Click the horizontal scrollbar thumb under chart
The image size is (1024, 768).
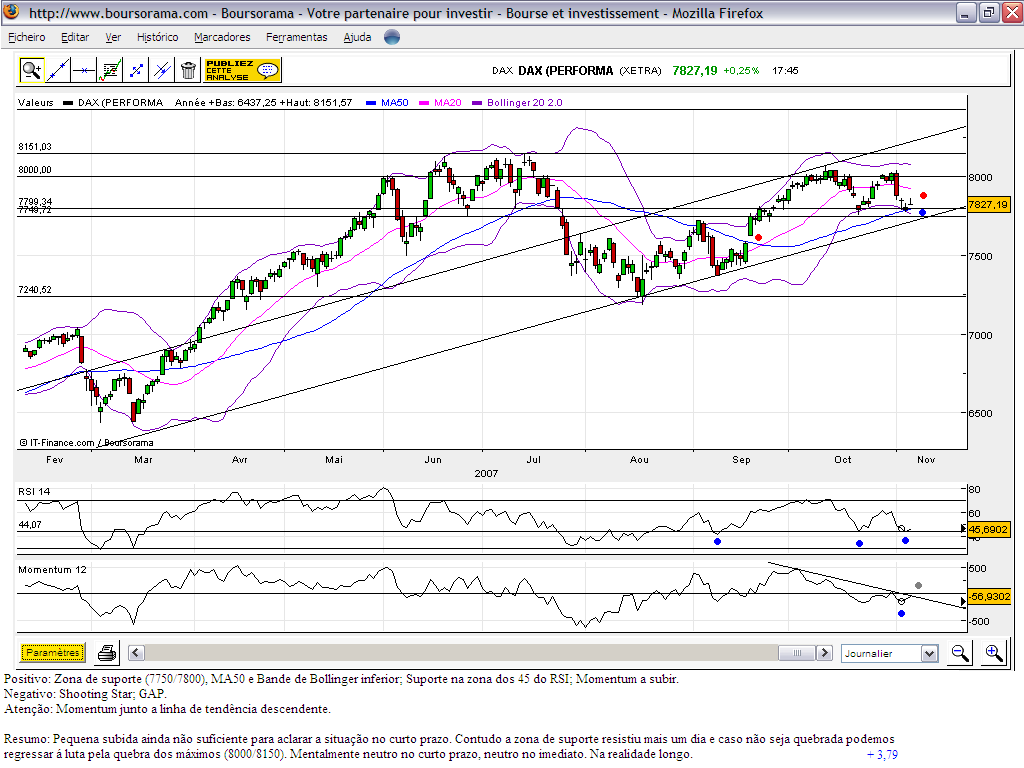797,652
